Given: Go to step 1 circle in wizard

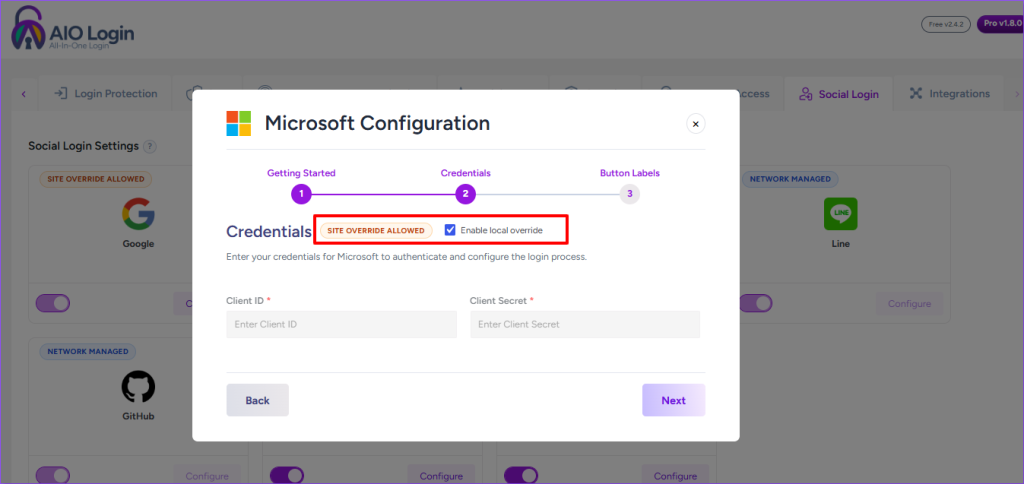Looking at the screenshot, I should tap(301, 194).
